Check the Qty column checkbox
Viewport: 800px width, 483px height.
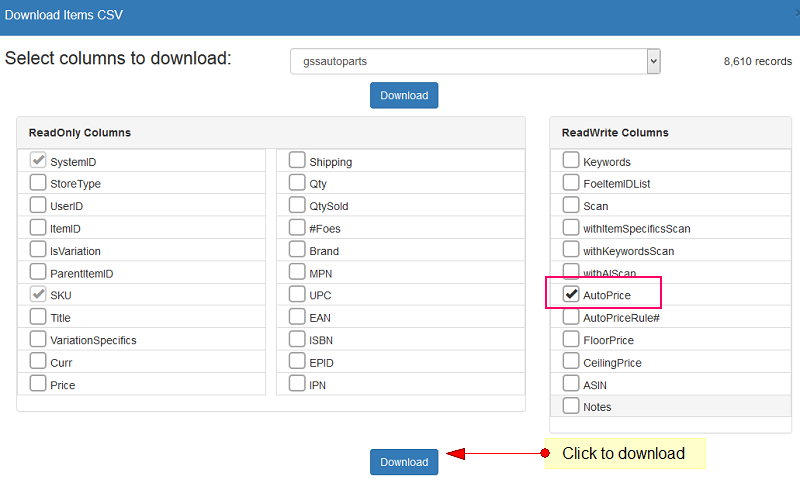pyautogui.click(x=297, y=183)
